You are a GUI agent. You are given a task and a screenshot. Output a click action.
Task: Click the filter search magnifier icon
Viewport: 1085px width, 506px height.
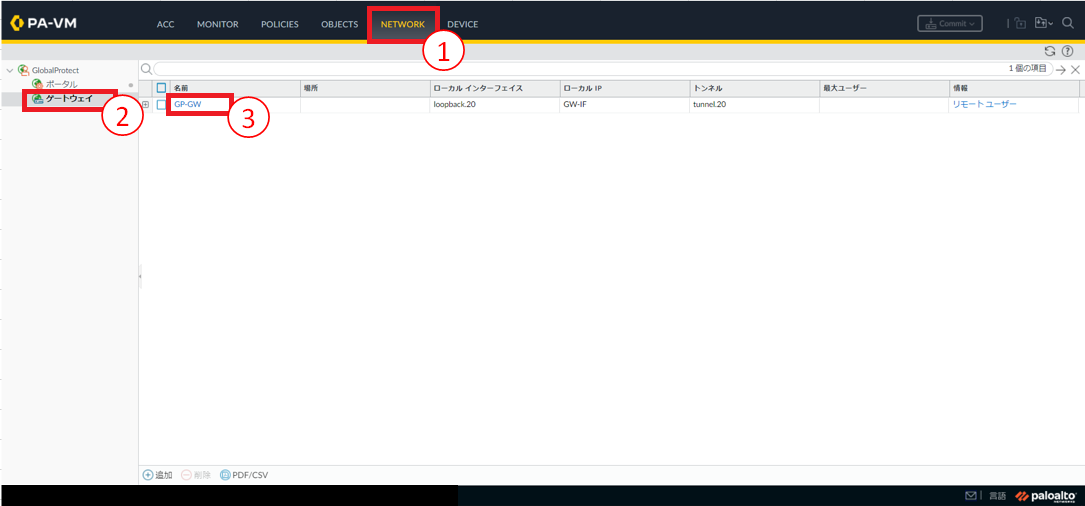pyautogui.click(x=146, y=69)
